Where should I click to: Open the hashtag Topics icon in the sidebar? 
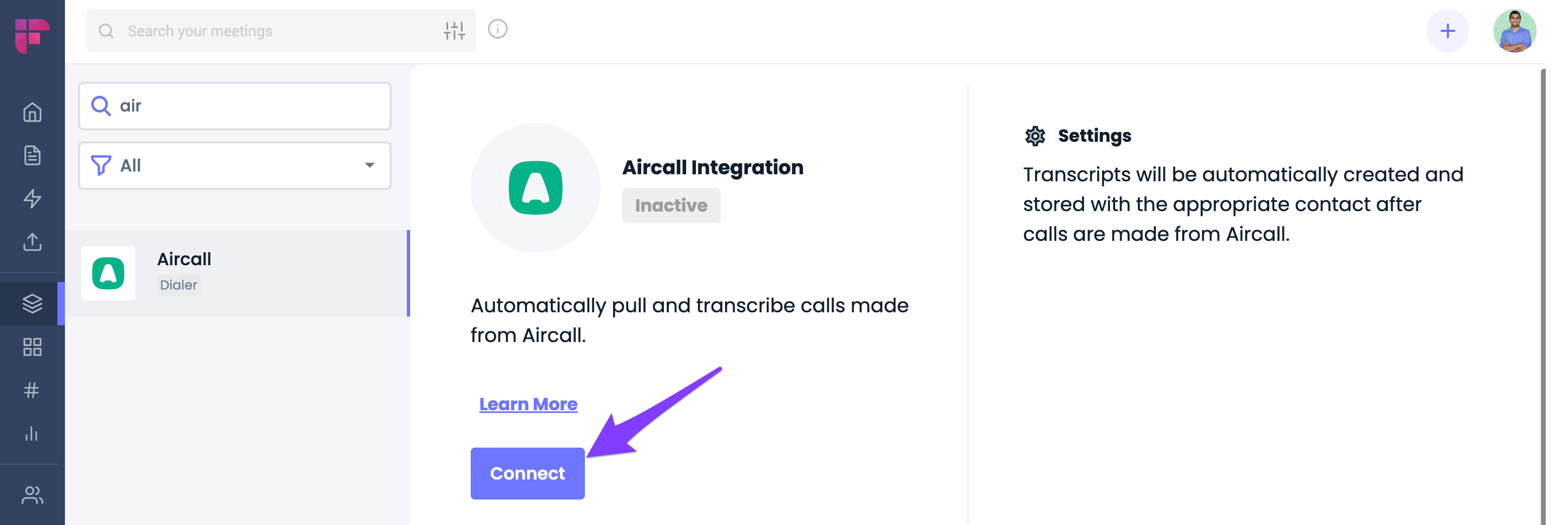tap(31, 390)
